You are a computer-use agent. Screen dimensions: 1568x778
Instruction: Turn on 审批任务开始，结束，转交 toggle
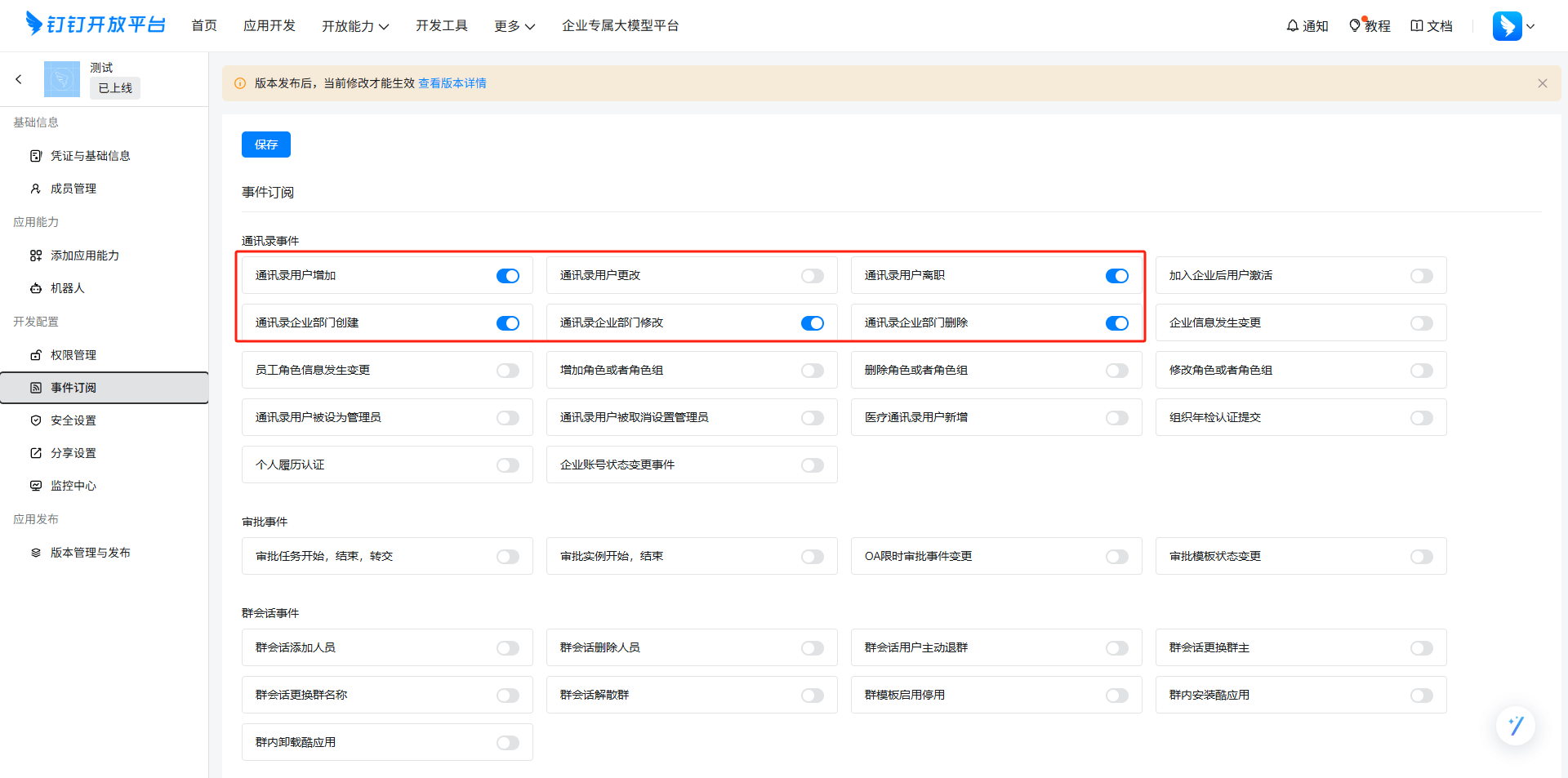pyautogui.click(x=507, y=557)
